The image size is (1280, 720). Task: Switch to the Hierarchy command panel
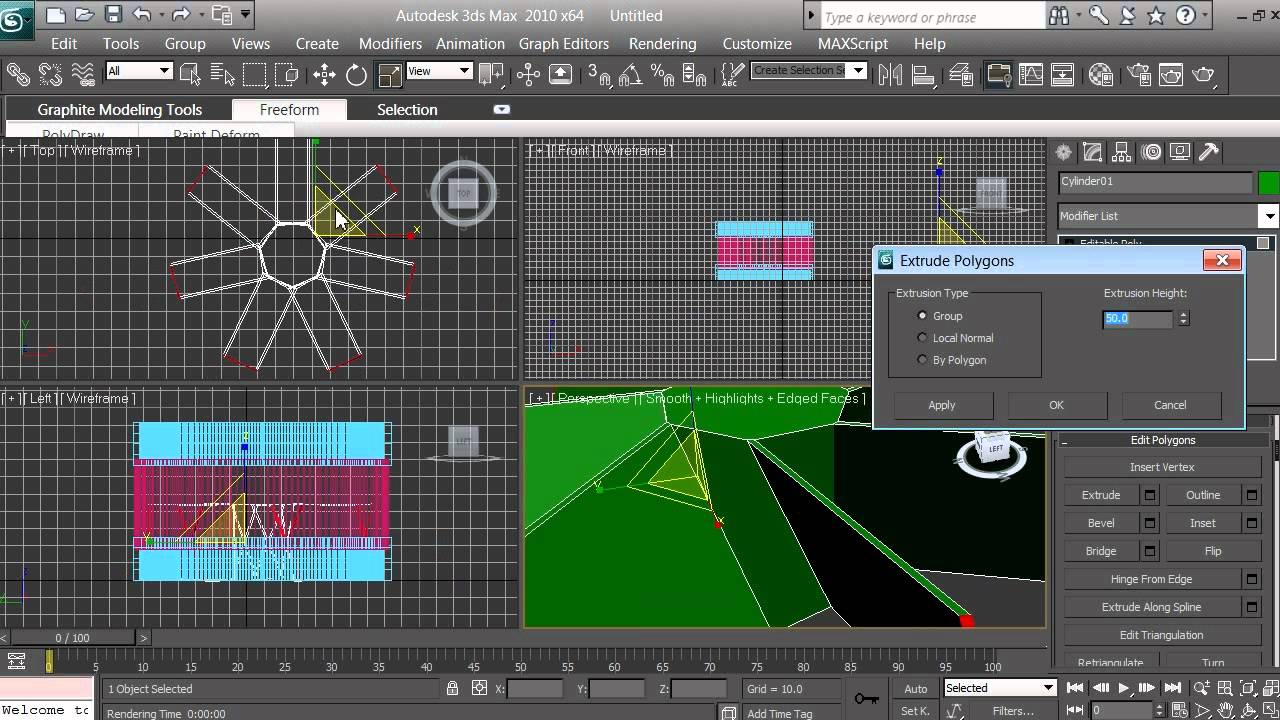tap(1122, 152)
